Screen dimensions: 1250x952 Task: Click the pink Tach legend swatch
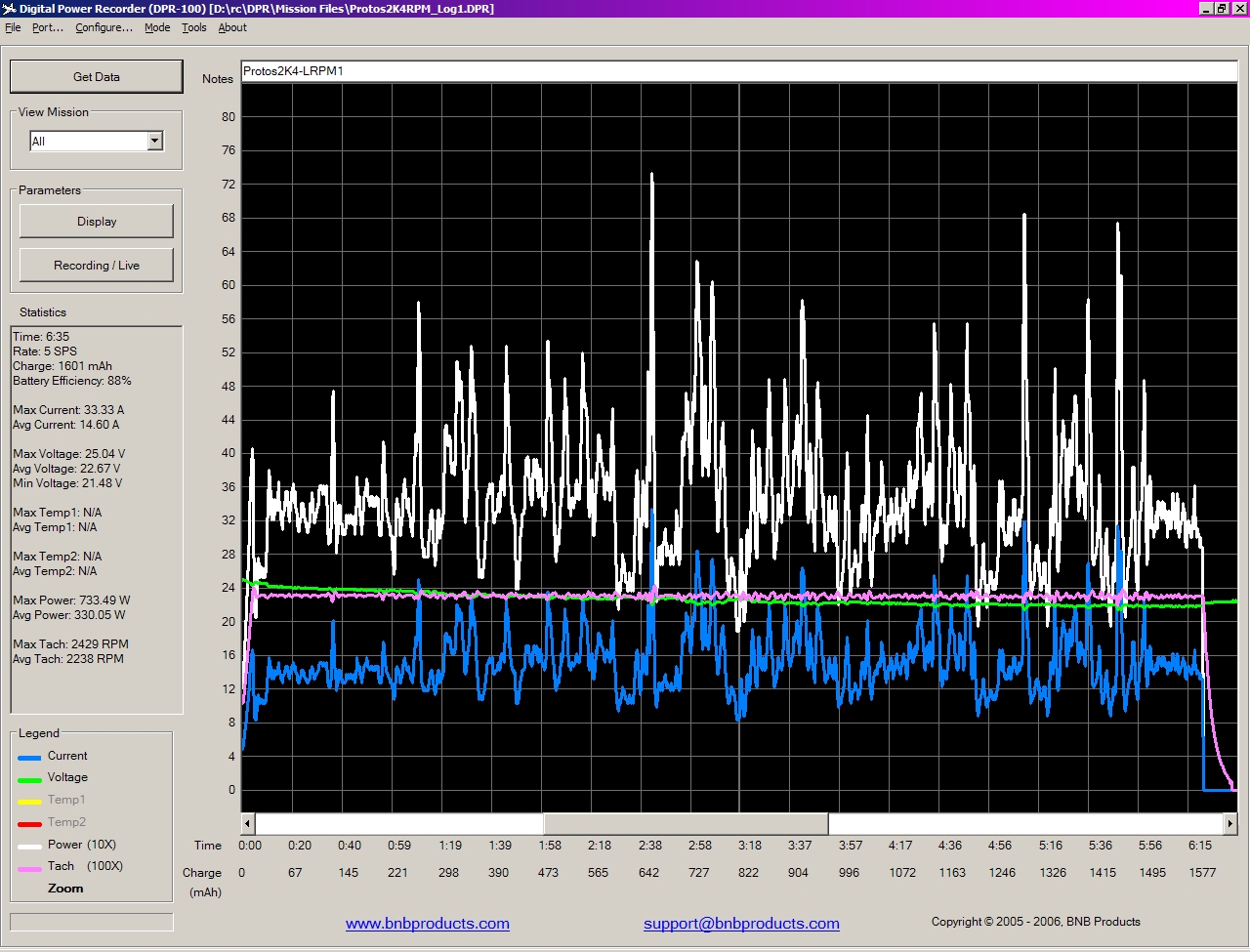coord(29,868)
